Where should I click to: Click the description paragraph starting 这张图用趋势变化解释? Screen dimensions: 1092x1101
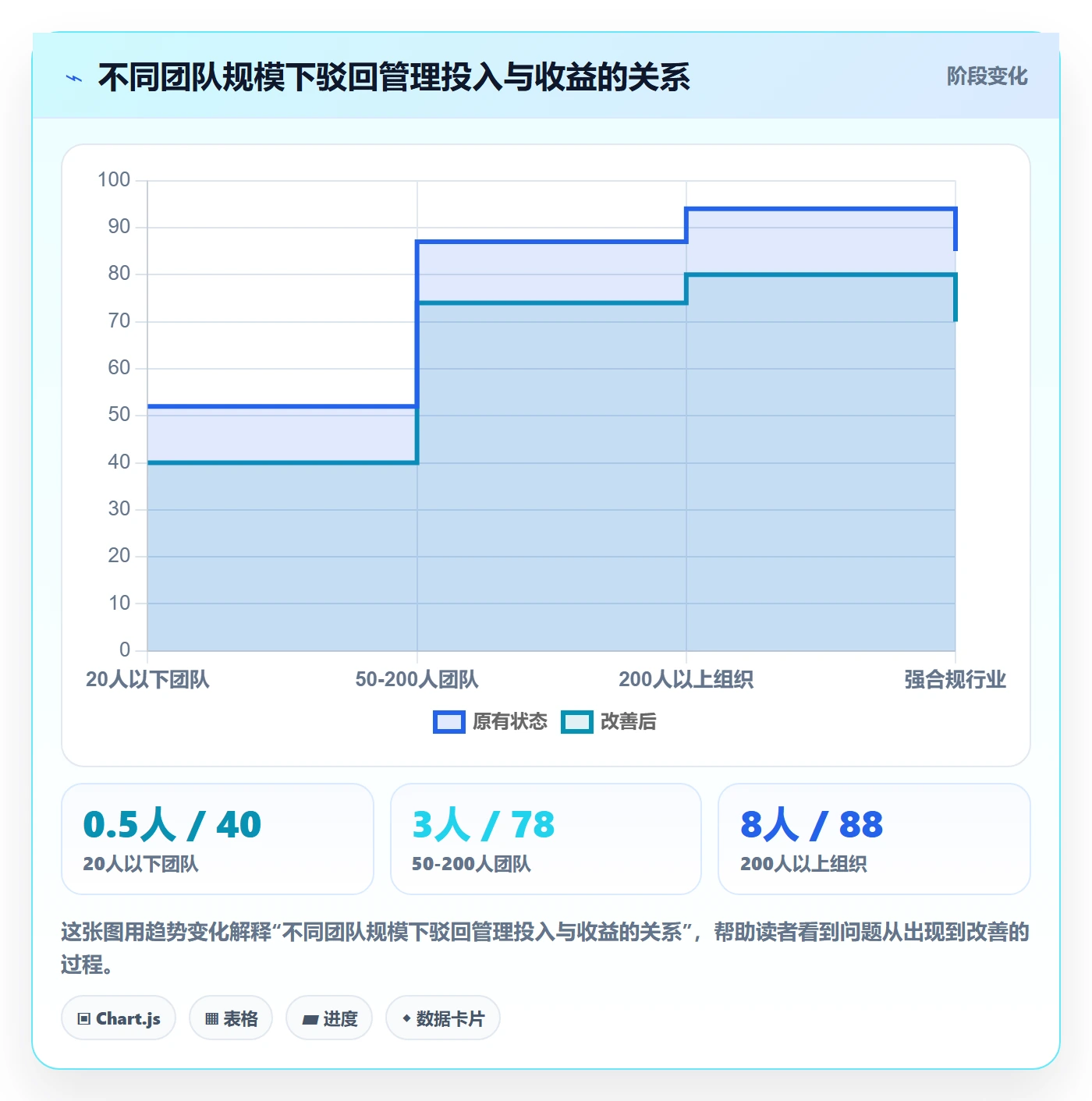545,948
